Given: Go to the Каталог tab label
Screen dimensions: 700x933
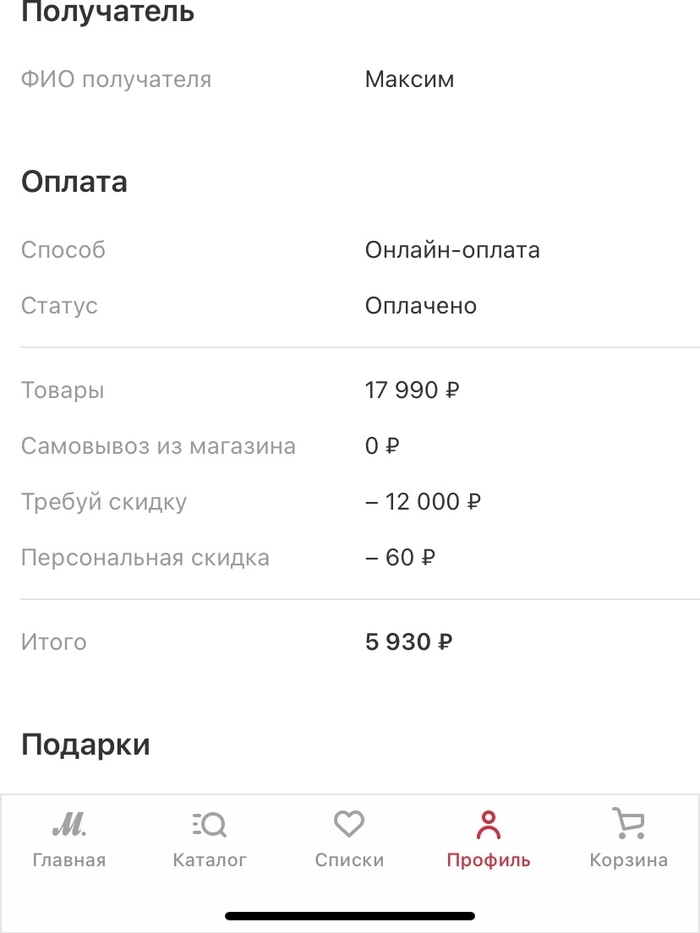Looking at the screenshot, I should (209, 860).
